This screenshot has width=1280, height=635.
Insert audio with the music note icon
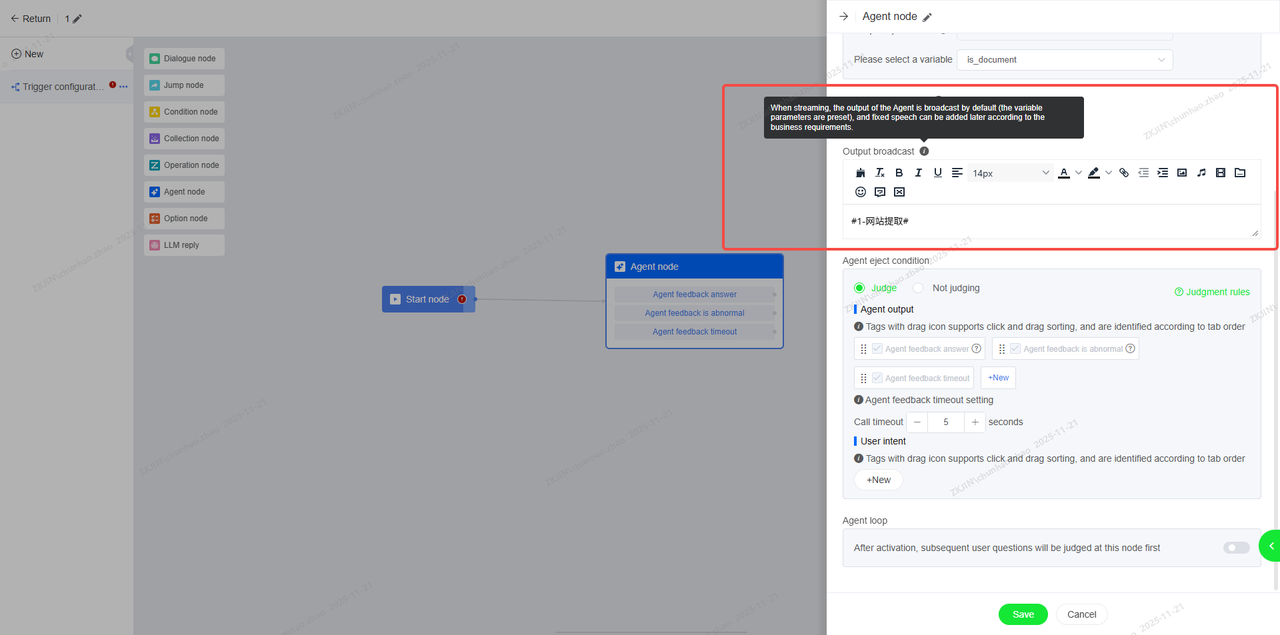1201,173
